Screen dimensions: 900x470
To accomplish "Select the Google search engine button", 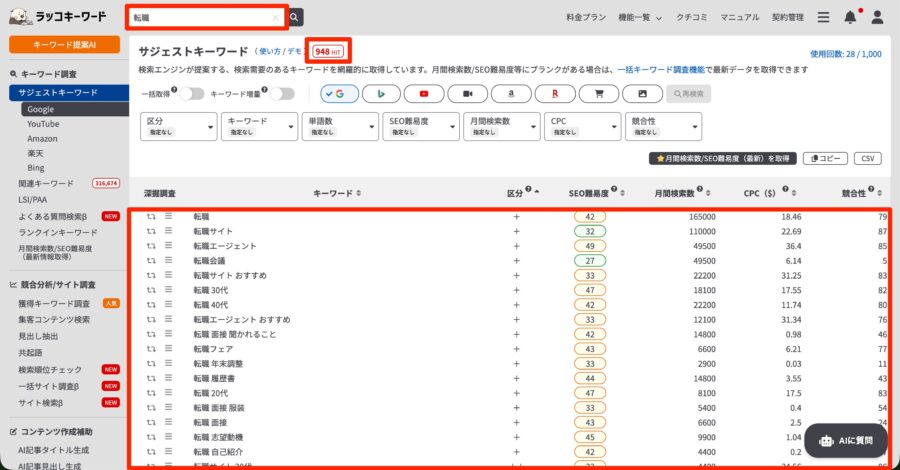I will pos(340,94).
